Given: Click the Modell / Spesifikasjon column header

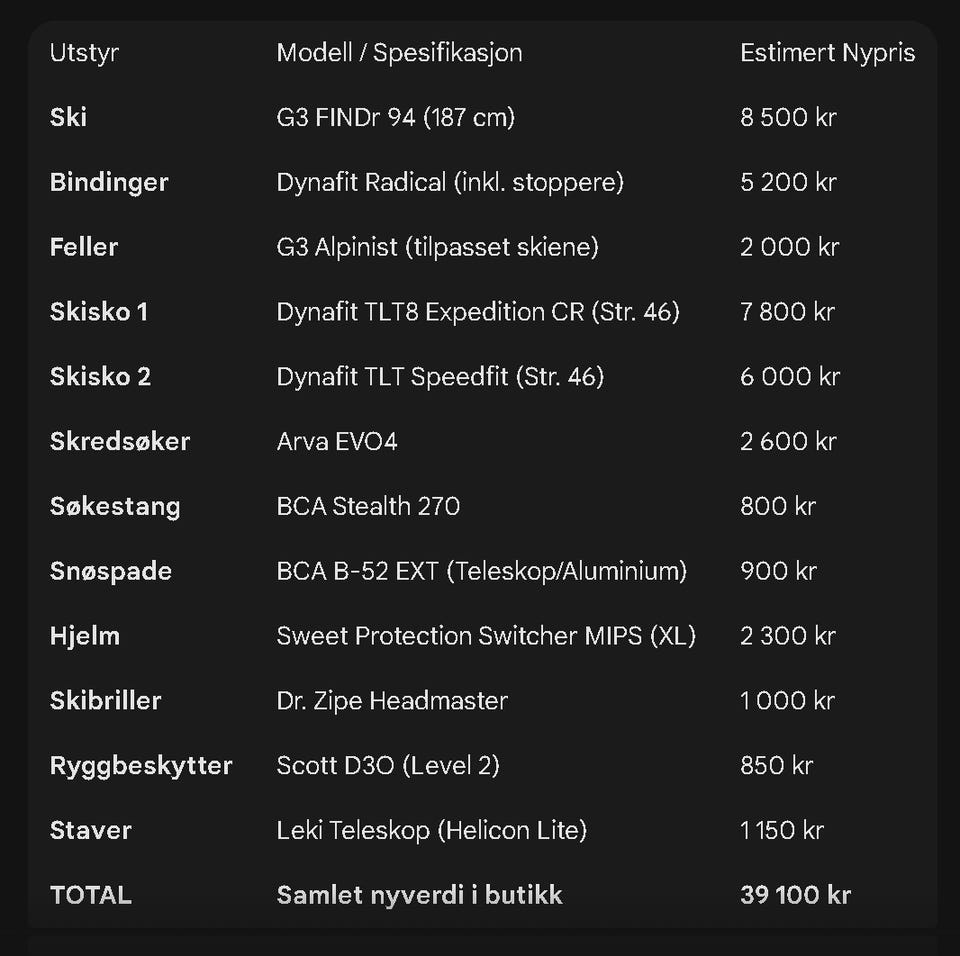Looking at the screenshot, I should 399,53.
